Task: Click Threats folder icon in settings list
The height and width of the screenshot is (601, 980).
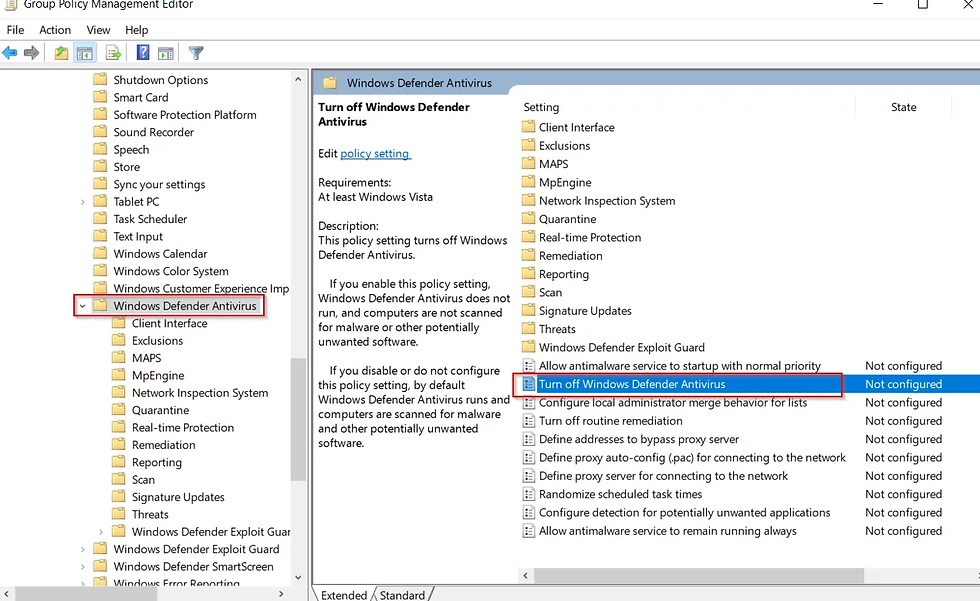Action: [x=529, y=329]
